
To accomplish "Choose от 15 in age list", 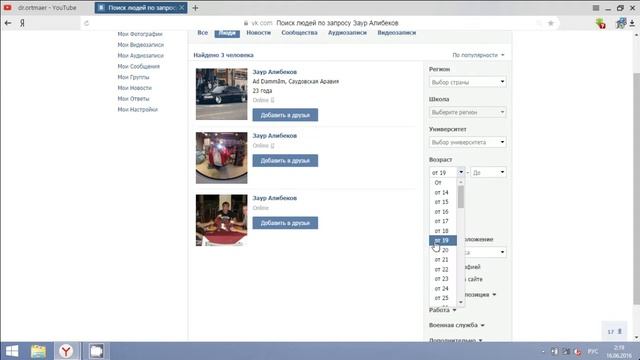I will click(443, 202).
